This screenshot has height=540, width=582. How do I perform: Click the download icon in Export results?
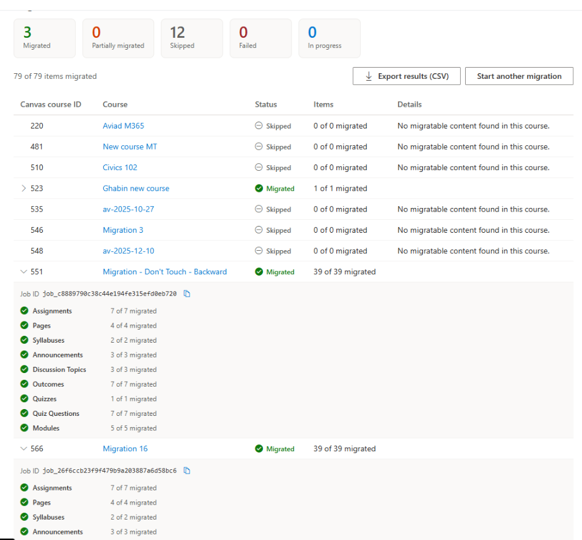click(x=369, y=76)
